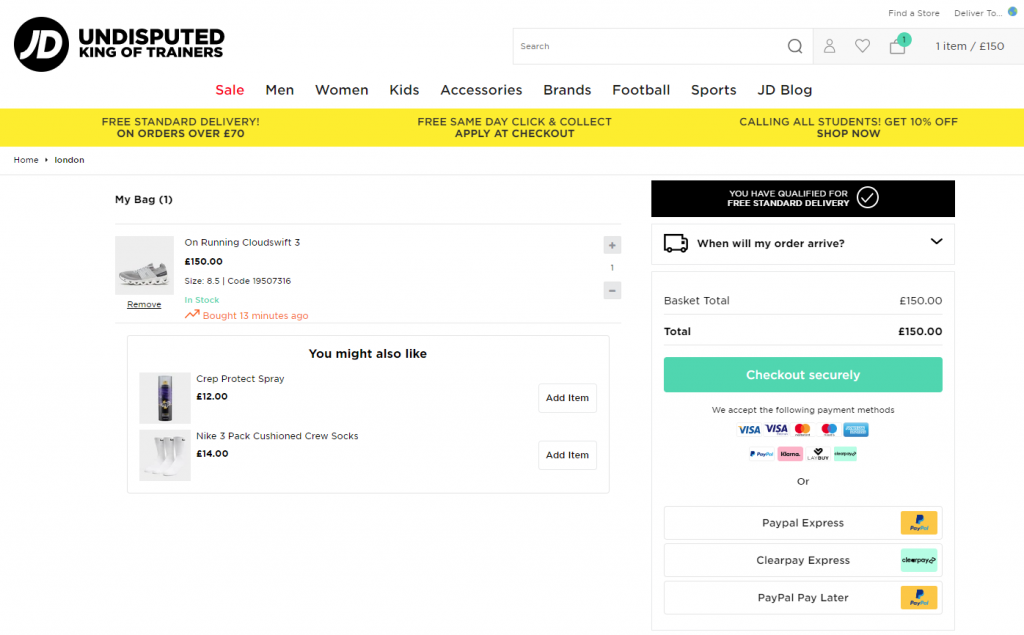The height and width of the screenshot is (635, 1024).
Task: Click the delivery truck icon
Action: (x=676, y=243)
